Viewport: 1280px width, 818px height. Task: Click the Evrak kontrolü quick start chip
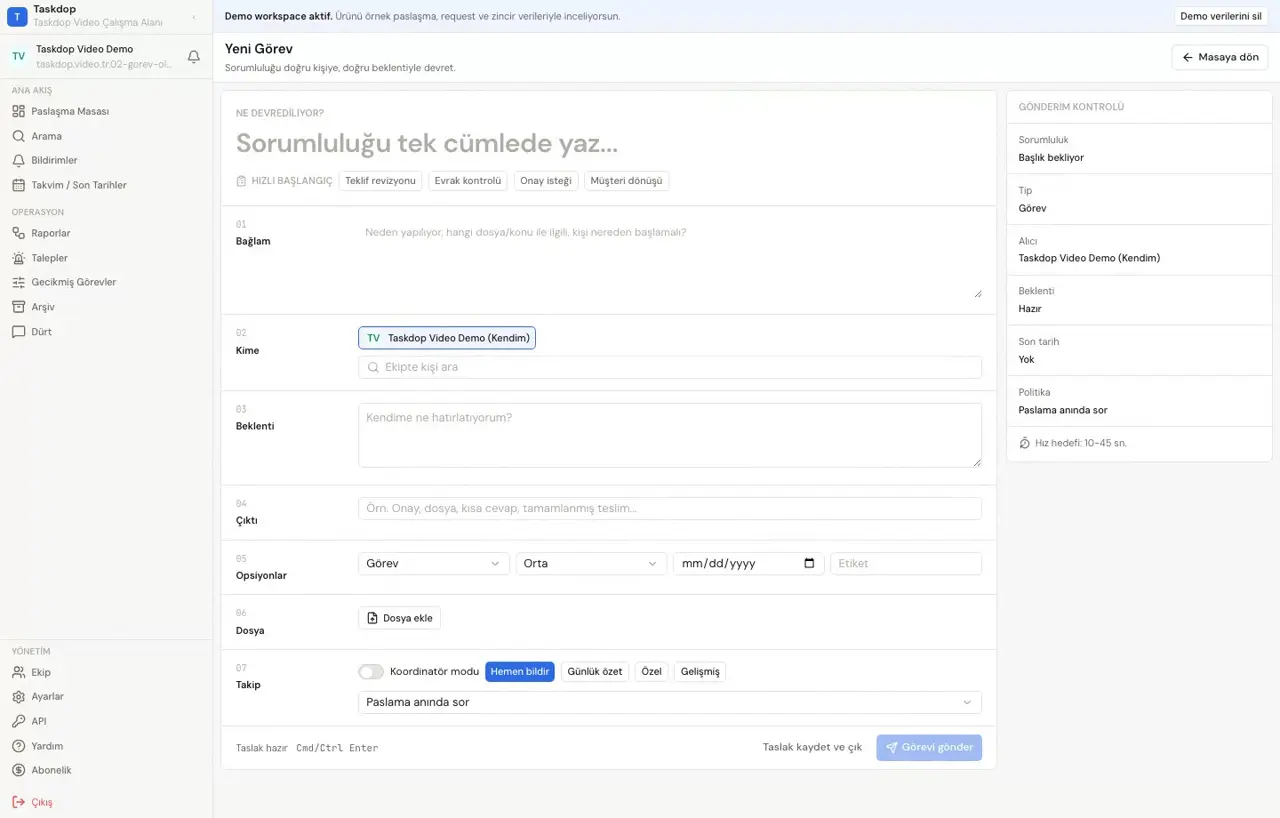tap(468, 181)
